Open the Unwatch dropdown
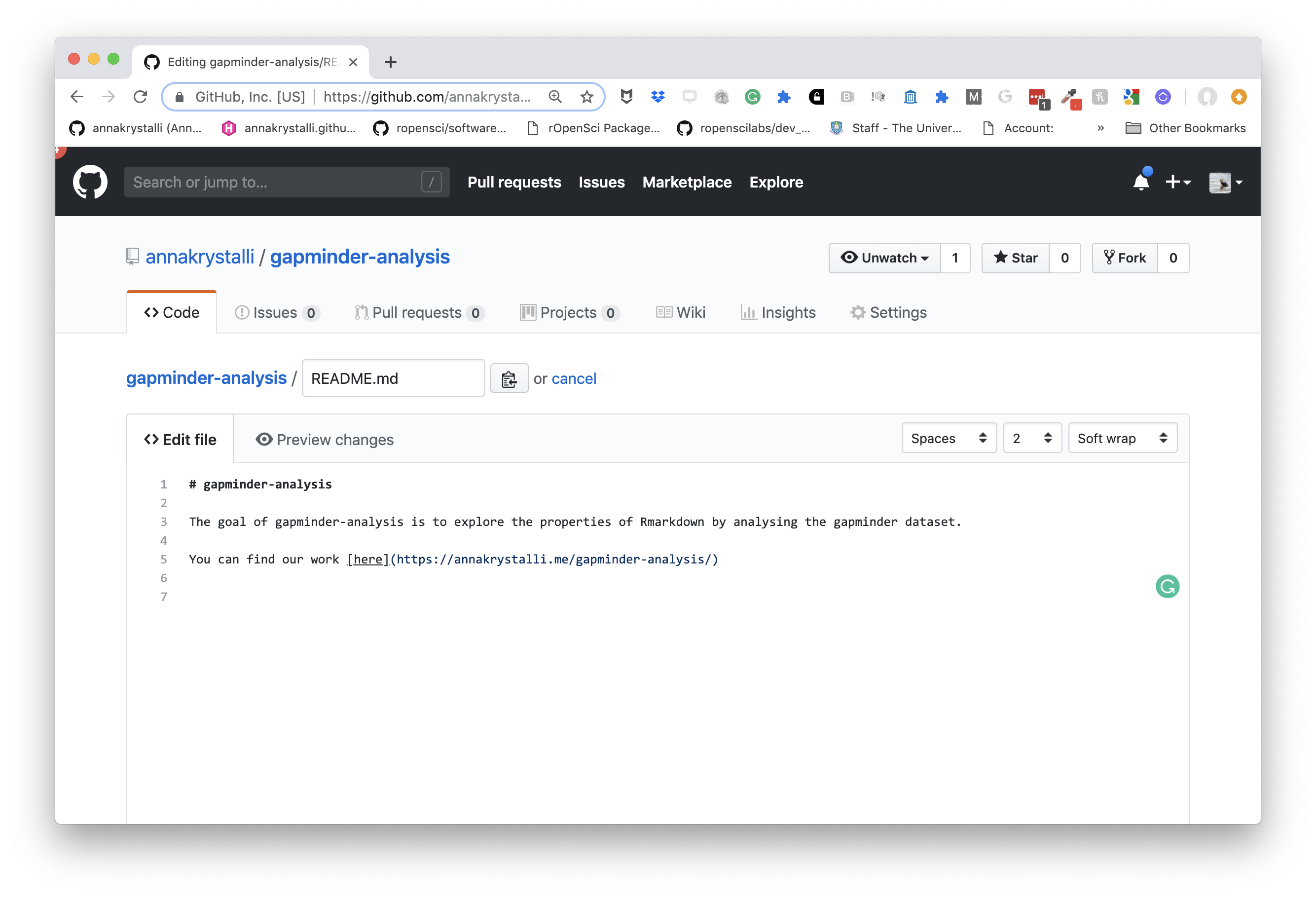Viewport: 1316px width, 897px height. (x=884, y=258)
